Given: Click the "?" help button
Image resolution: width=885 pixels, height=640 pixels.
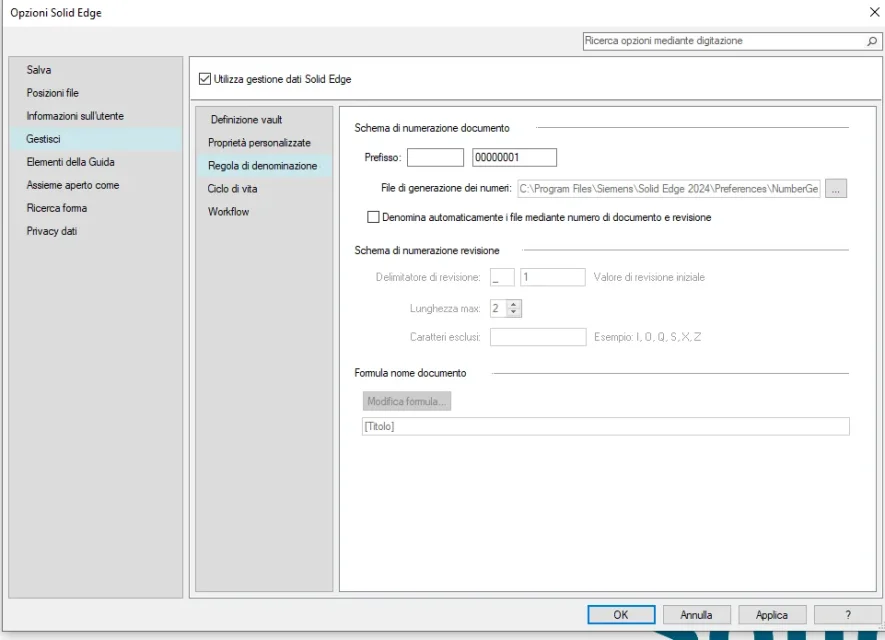Looking at the screenshot, I should [848, 615].
